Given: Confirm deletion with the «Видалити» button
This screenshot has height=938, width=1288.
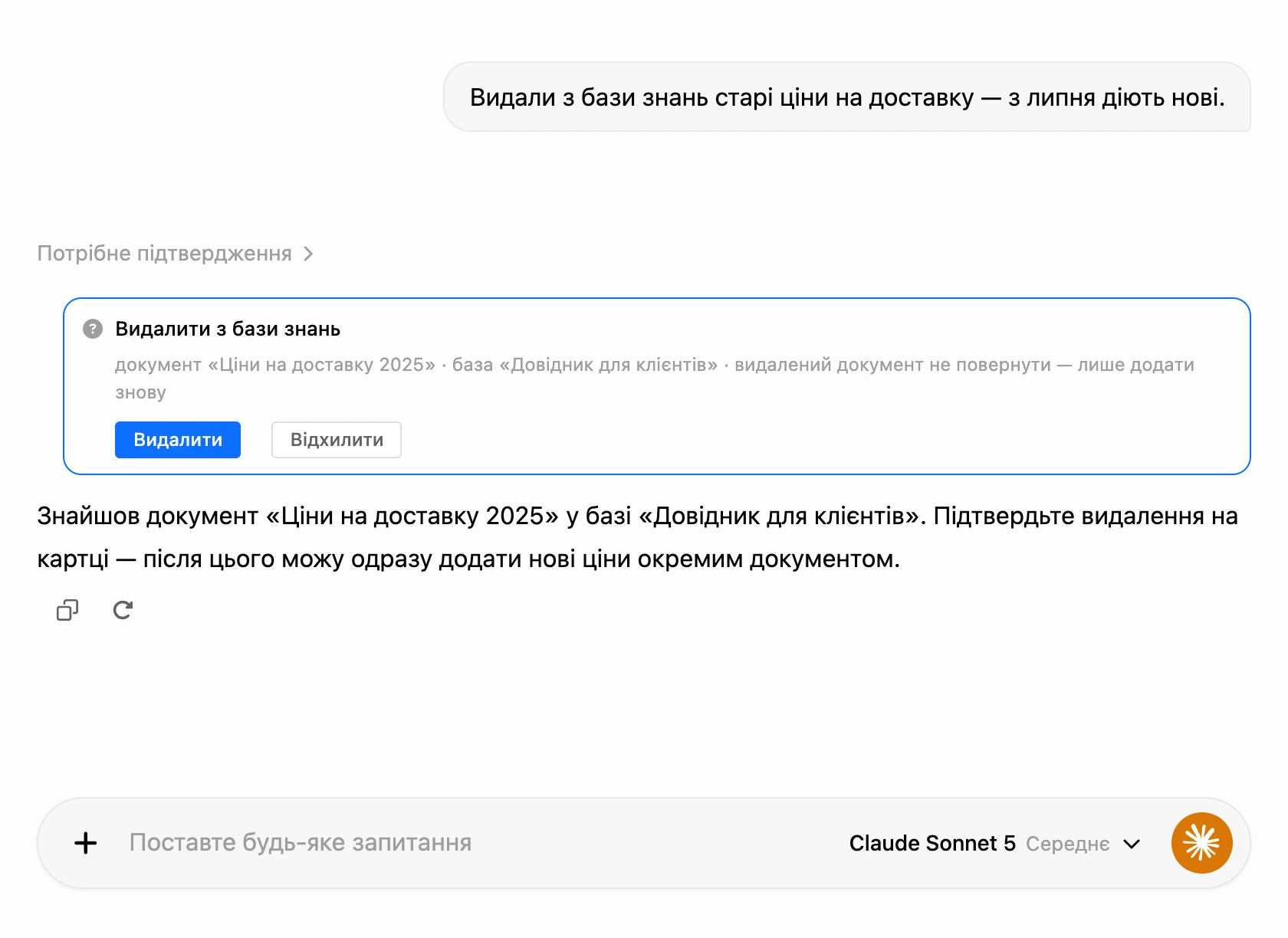Looking at the screenshot, I should [x=178, y=440].
